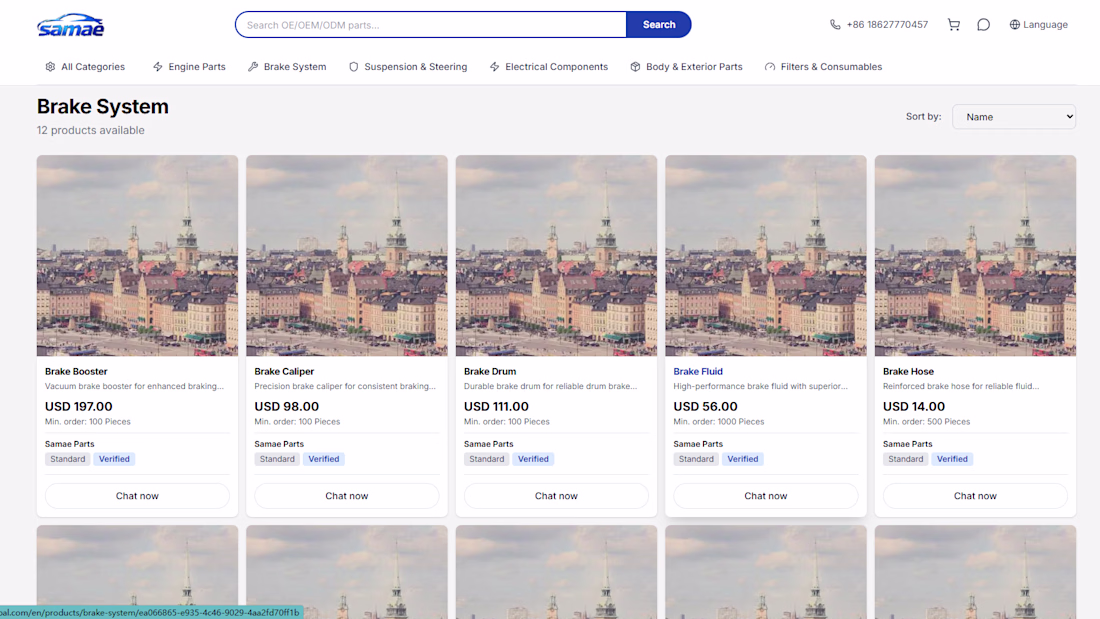Click the Suspension & Steering shield icon

coord(354,67)
